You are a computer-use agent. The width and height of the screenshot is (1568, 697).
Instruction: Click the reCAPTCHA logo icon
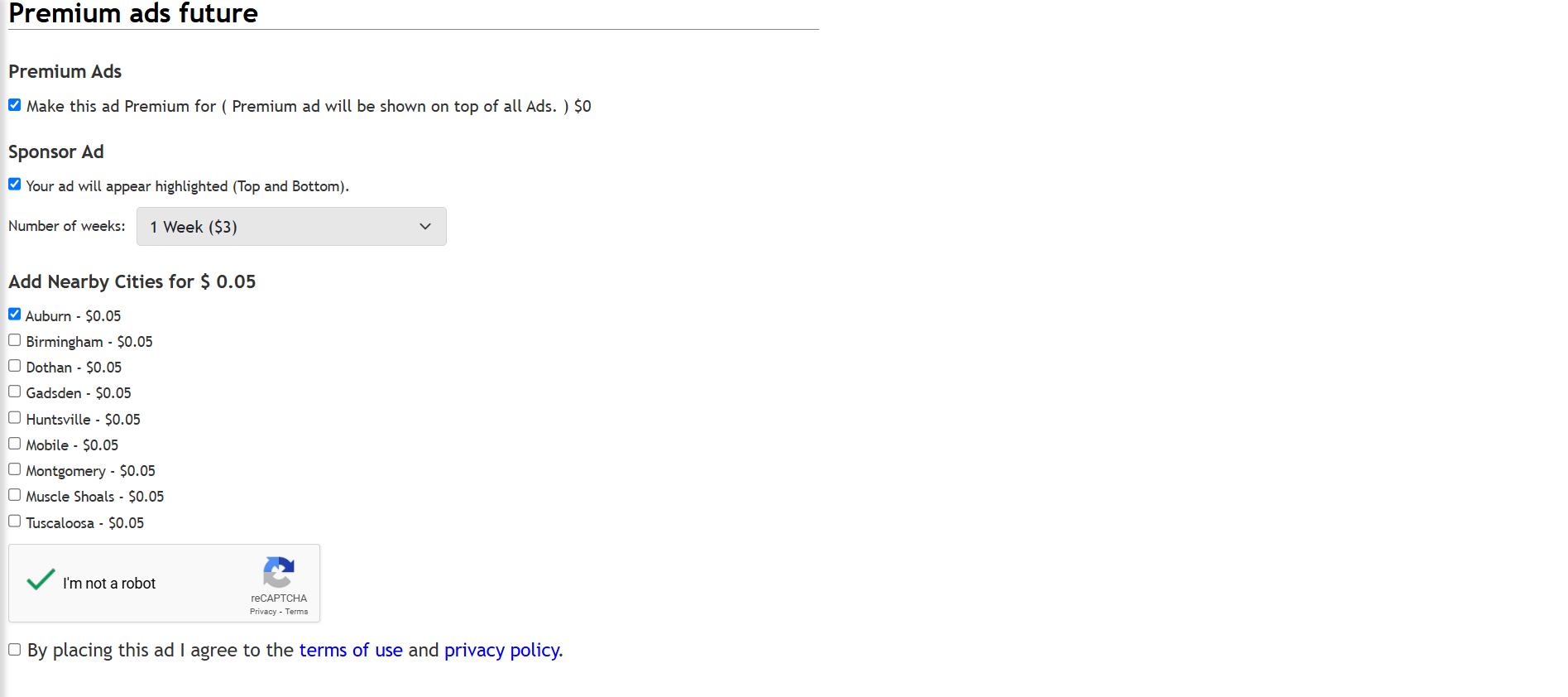[x=279, y=572]
